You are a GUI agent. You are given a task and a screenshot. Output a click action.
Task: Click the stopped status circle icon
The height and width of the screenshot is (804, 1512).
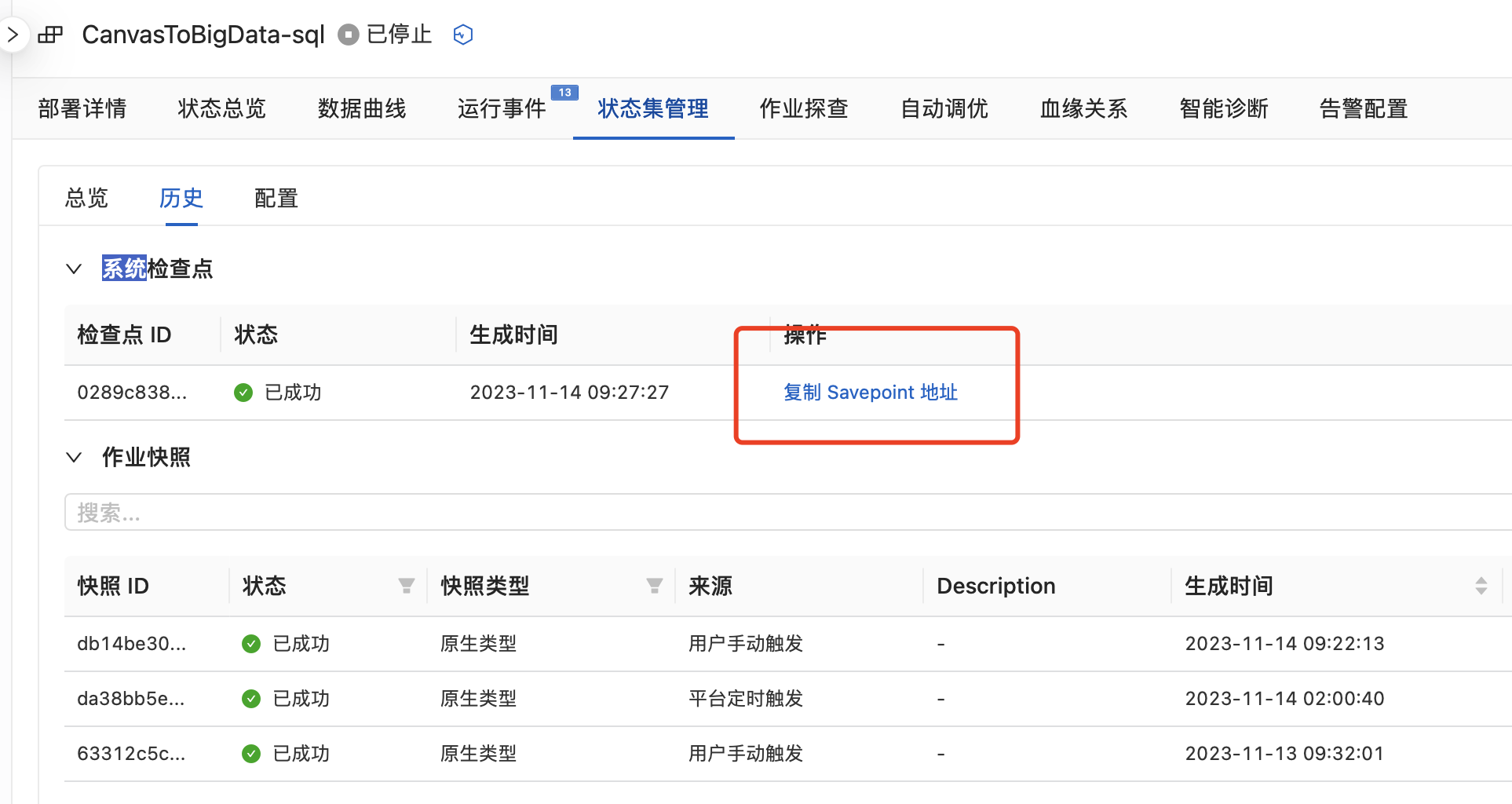click(348, 35)
